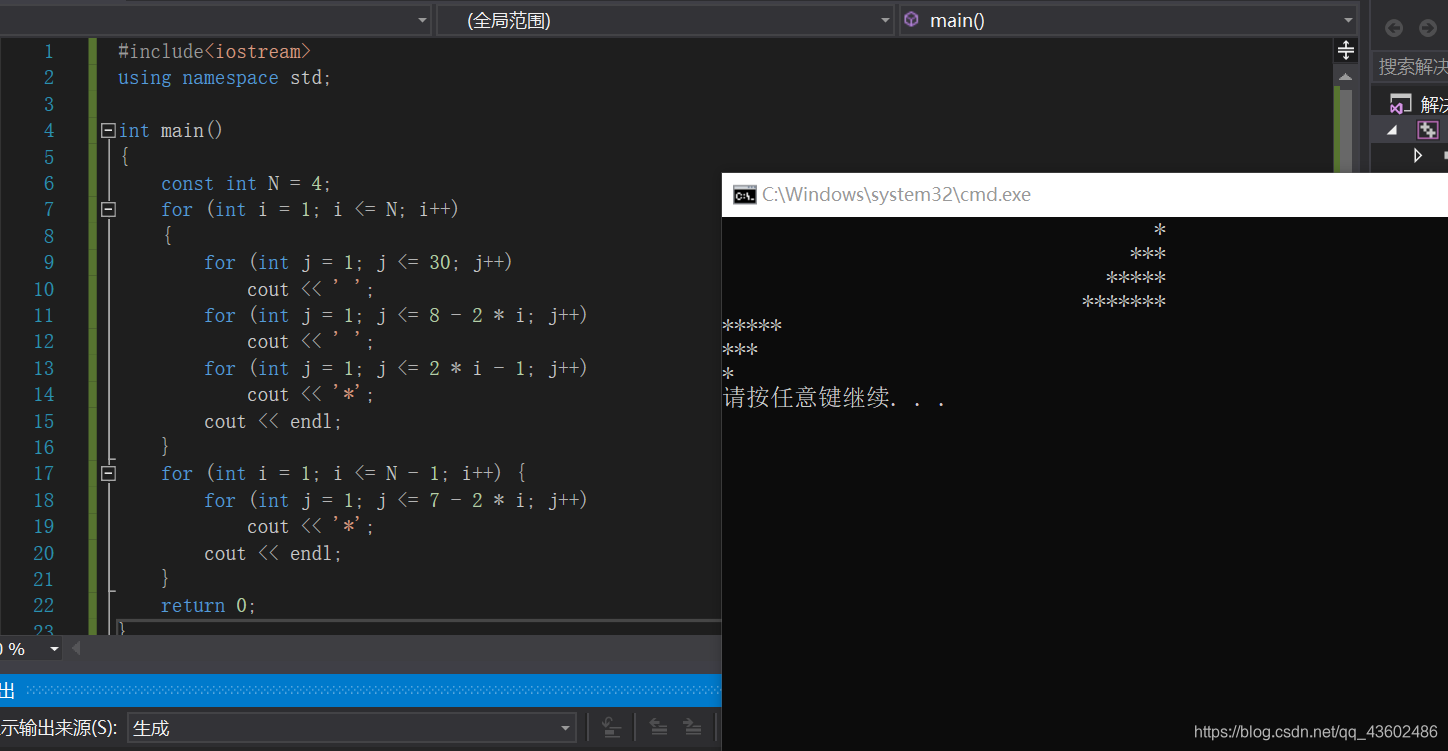Screen dimensions: 1448x751
Task: Click line number 6 in the gutter
Action: coord(48,183)
